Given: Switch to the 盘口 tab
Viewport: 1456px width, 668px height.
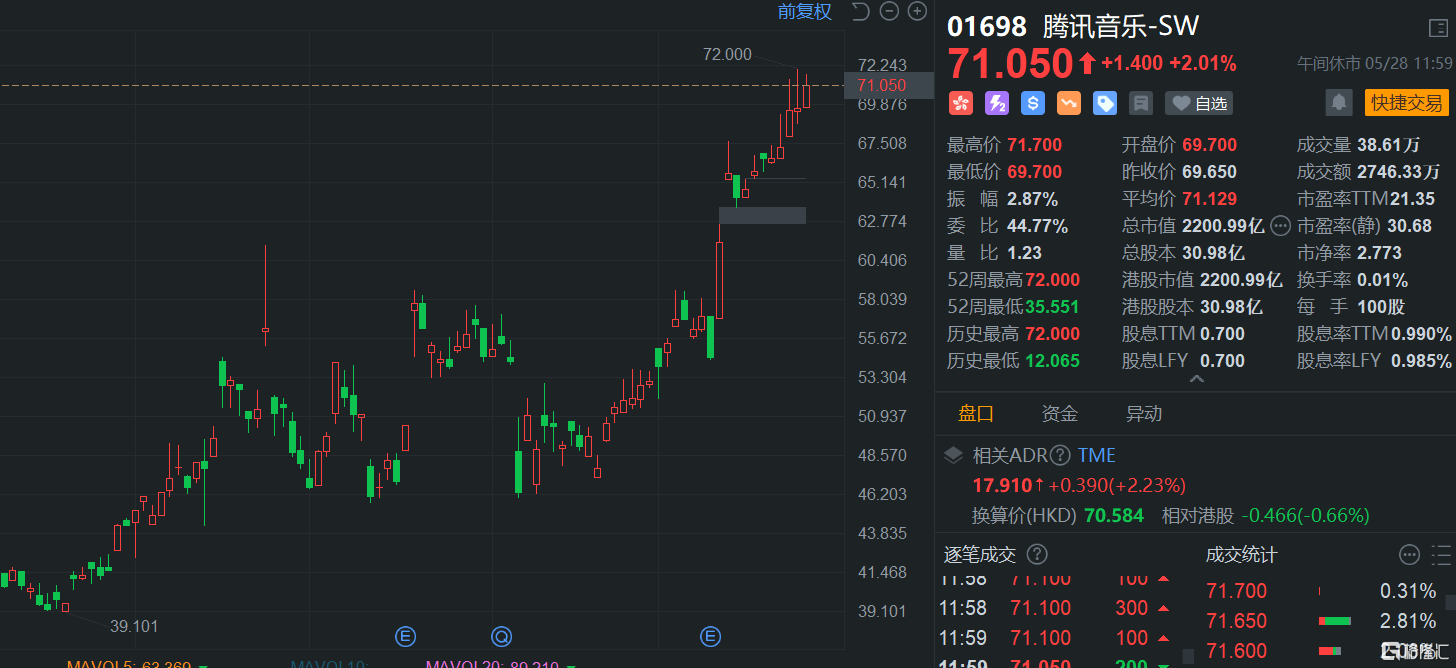Looking at the screenshot, I should [976, 414].
